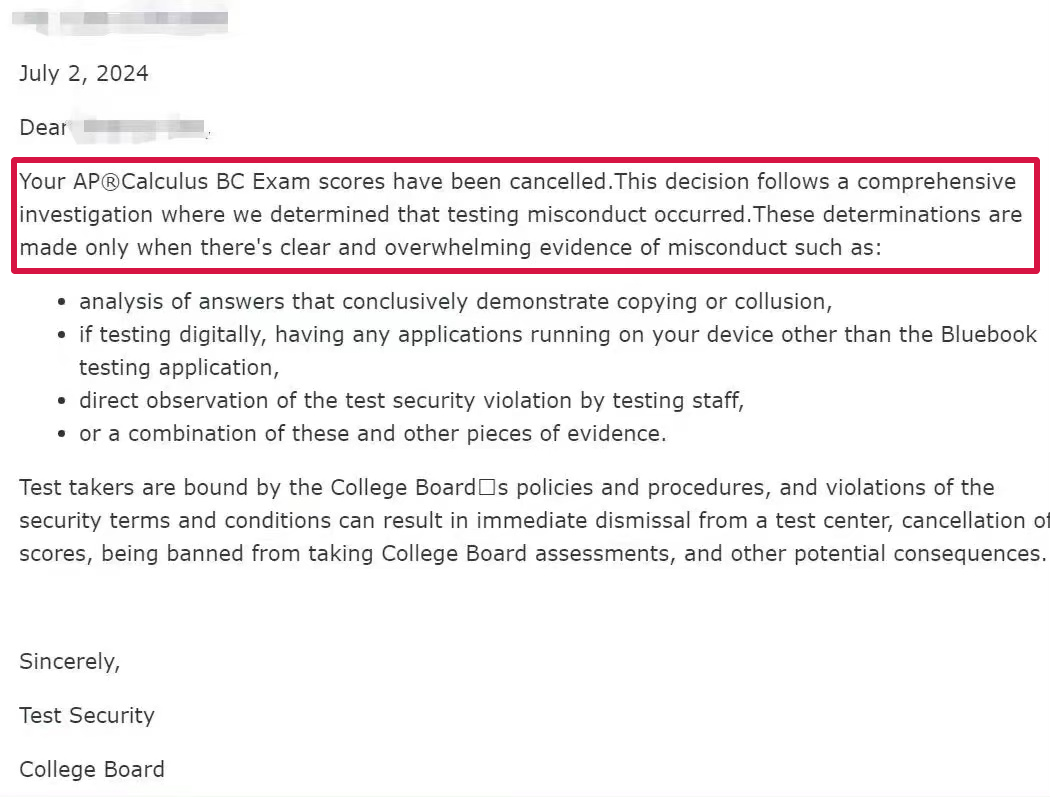
Task: Click the bullet dot before "analysis of answers"
Action: [x=62, y=302]
